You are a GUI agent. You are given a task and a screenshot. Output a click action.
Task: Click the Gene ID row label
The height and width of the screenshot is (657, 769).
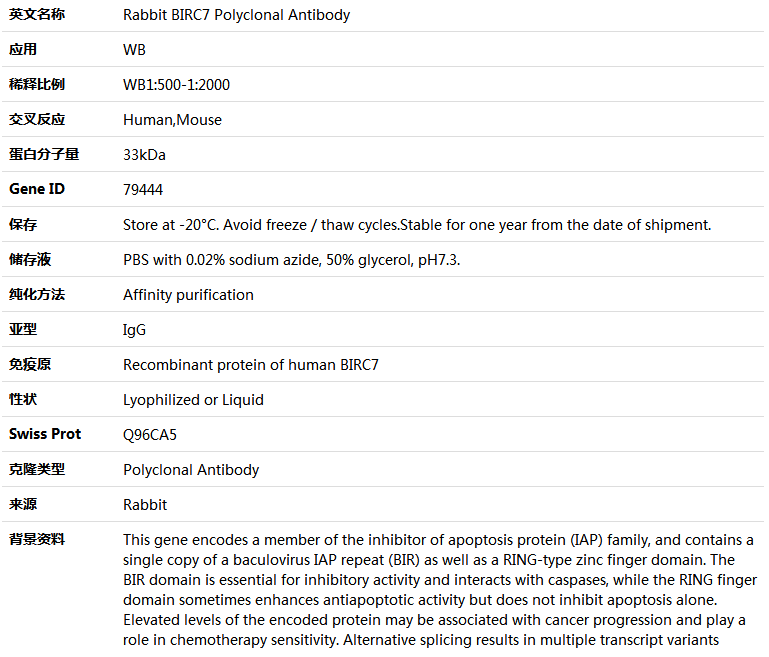(x=37, y=189)
